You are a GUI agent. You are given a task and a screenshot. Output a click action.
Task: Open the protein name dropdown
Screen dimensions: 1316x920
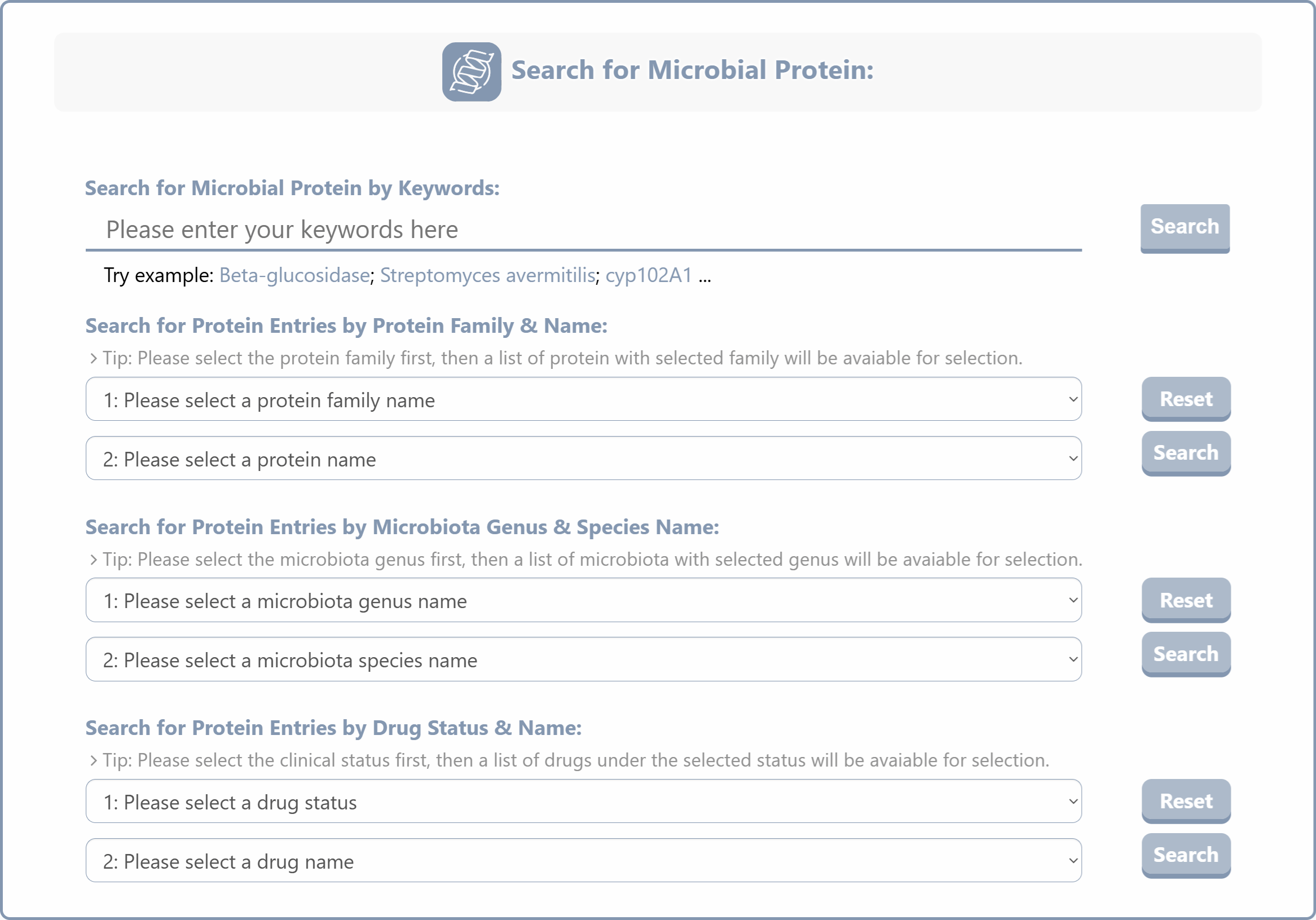[x=583, y=459]
